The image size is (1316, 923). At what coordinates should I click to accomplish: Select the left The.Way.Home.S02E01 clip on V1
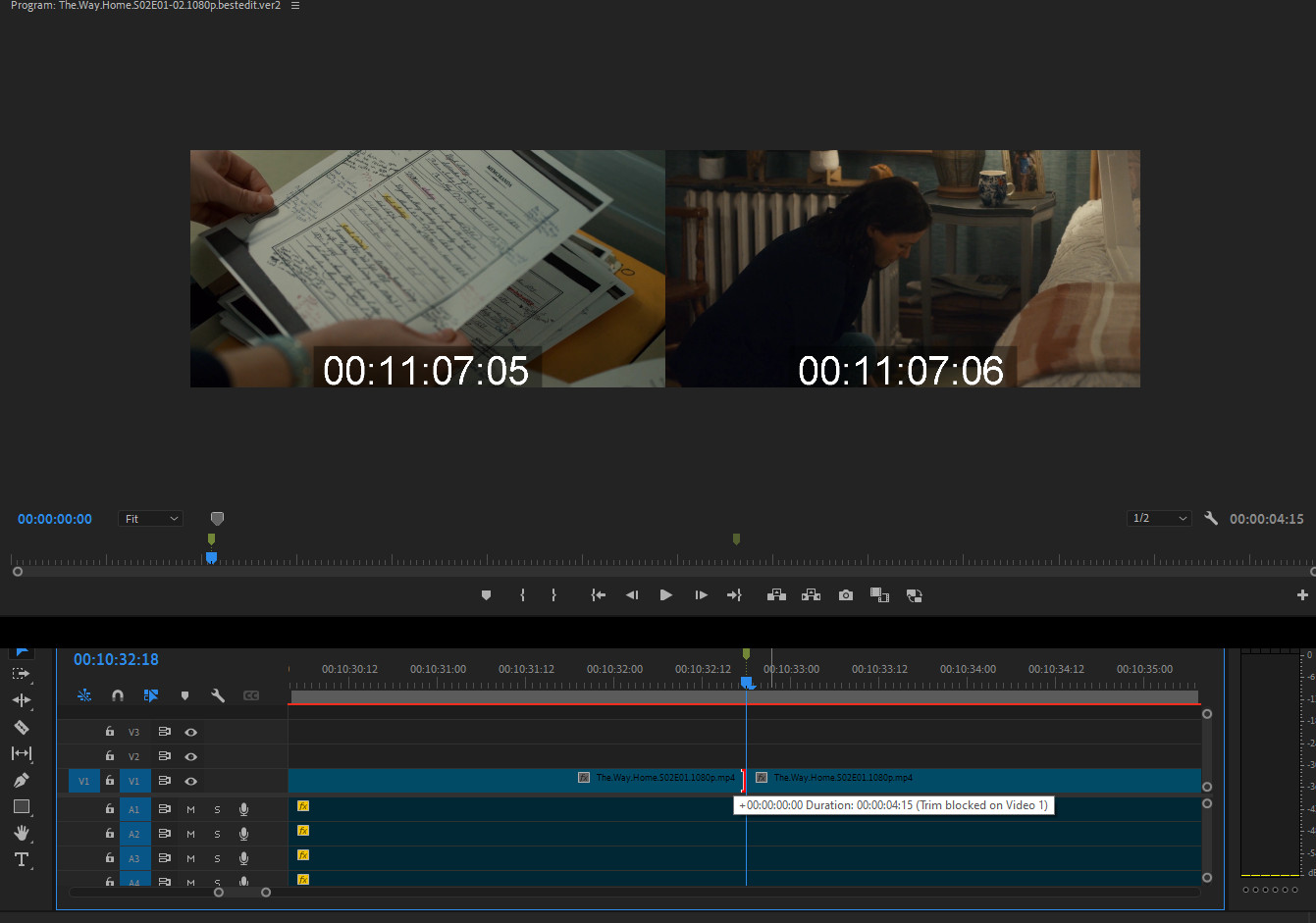[514, 781]
